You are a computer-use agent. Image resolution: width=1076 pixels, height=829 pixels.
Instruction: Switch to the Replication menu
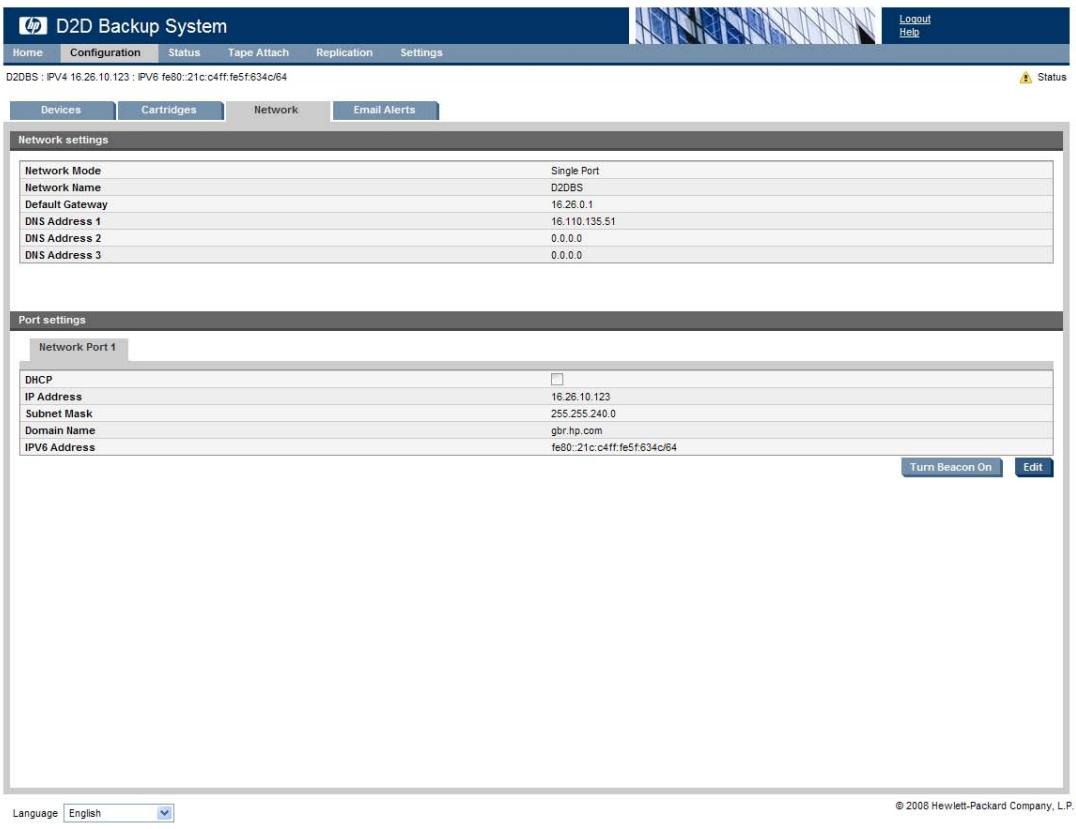point(344,53)
